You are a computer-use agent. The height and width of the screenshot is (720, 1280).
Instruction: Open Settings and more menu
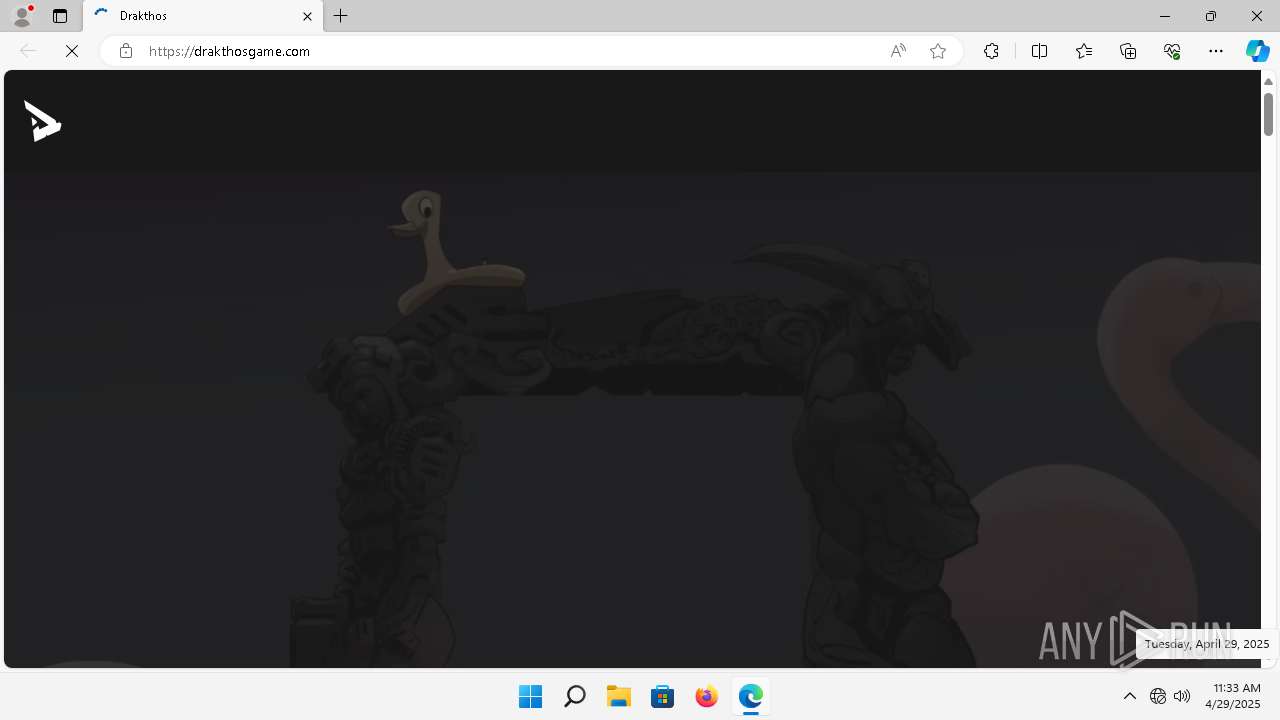1216,51
